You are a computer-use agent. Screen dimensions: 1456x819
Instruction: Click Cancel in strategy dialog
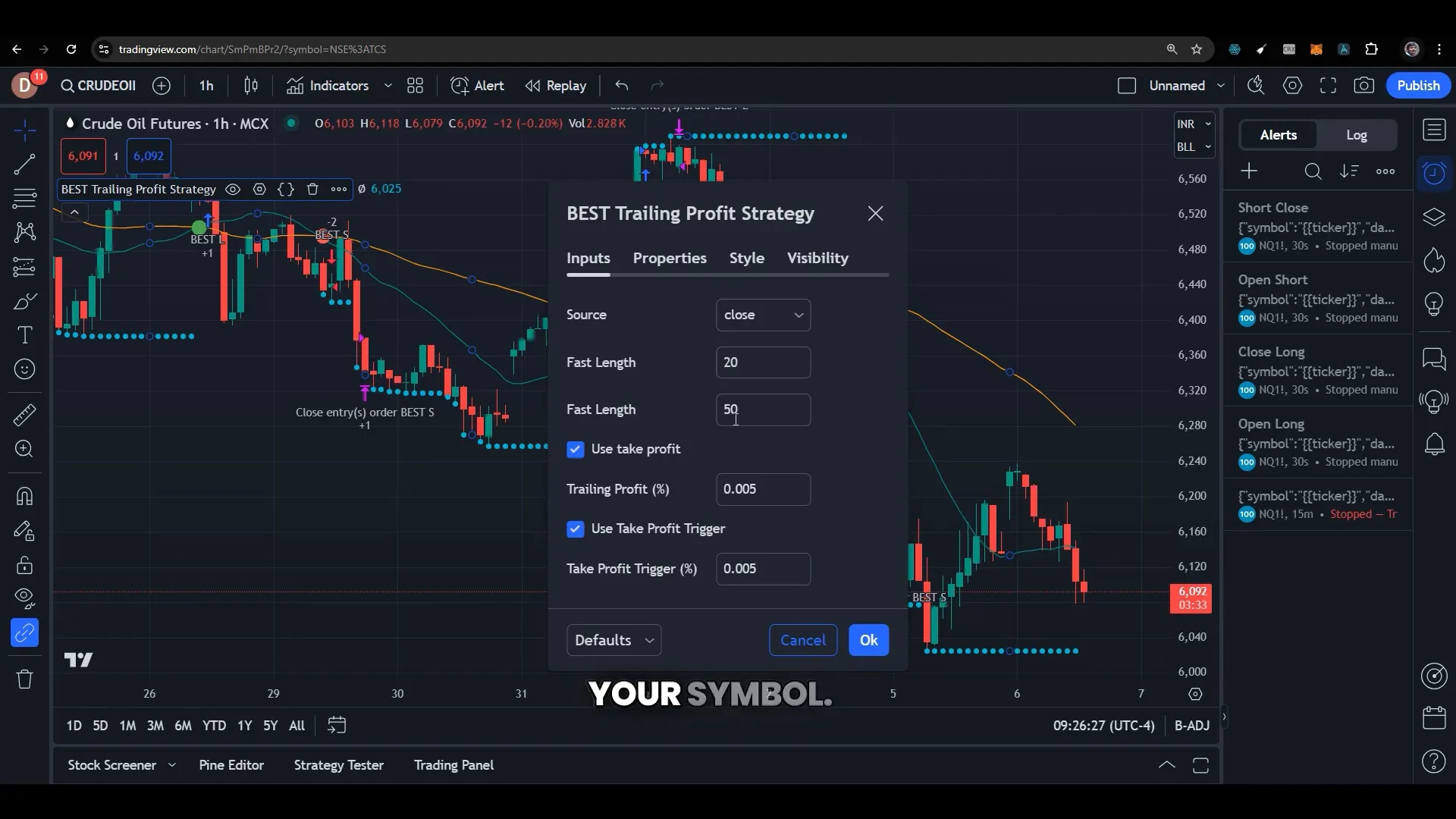pos(803,640)
